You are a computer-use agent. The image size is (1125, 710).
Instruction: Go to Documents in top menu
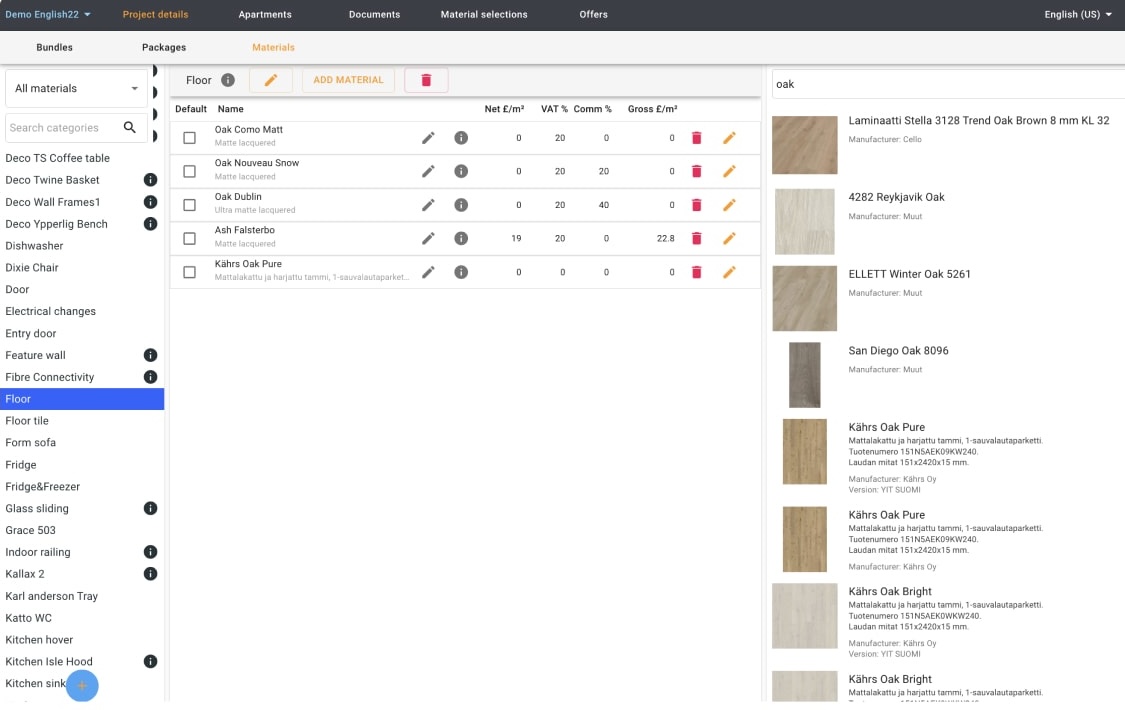click(x=375, y=14)
